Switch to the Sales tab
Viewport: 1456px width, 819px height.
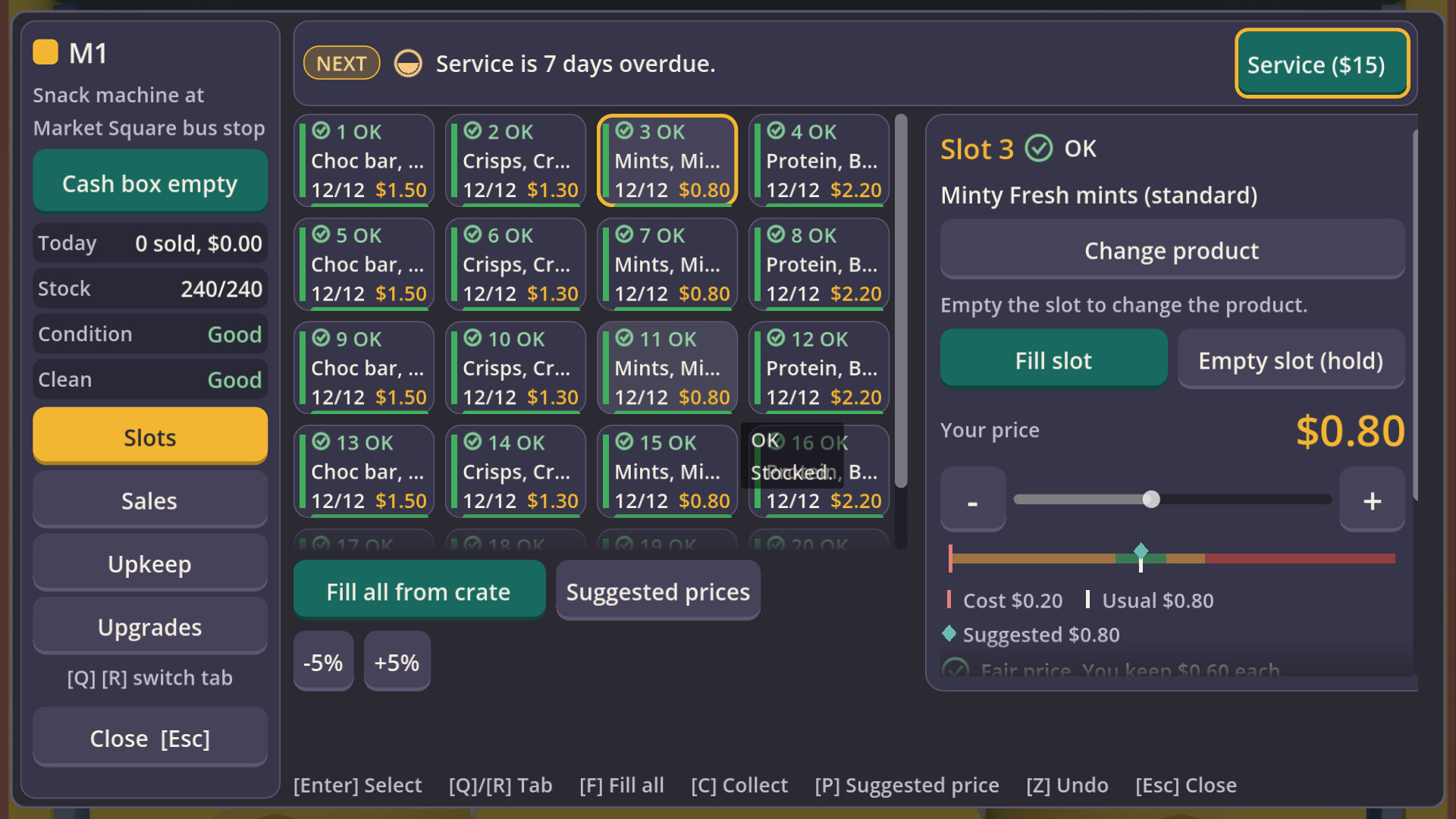(x=150, y=500)
